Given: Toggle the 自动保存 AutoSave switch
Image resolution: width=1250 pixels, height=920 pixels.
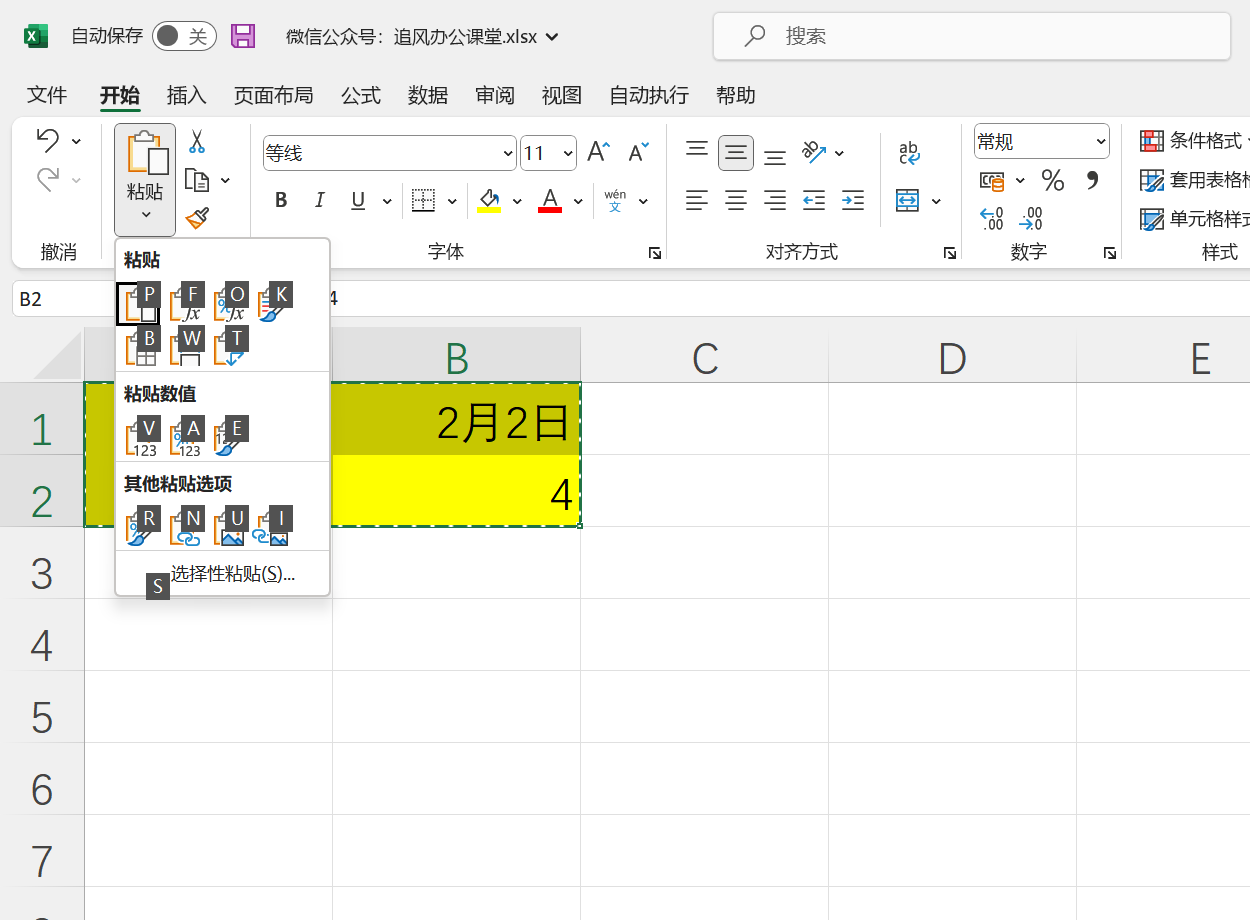Looking at the screenshot, I should pos(184,36).
